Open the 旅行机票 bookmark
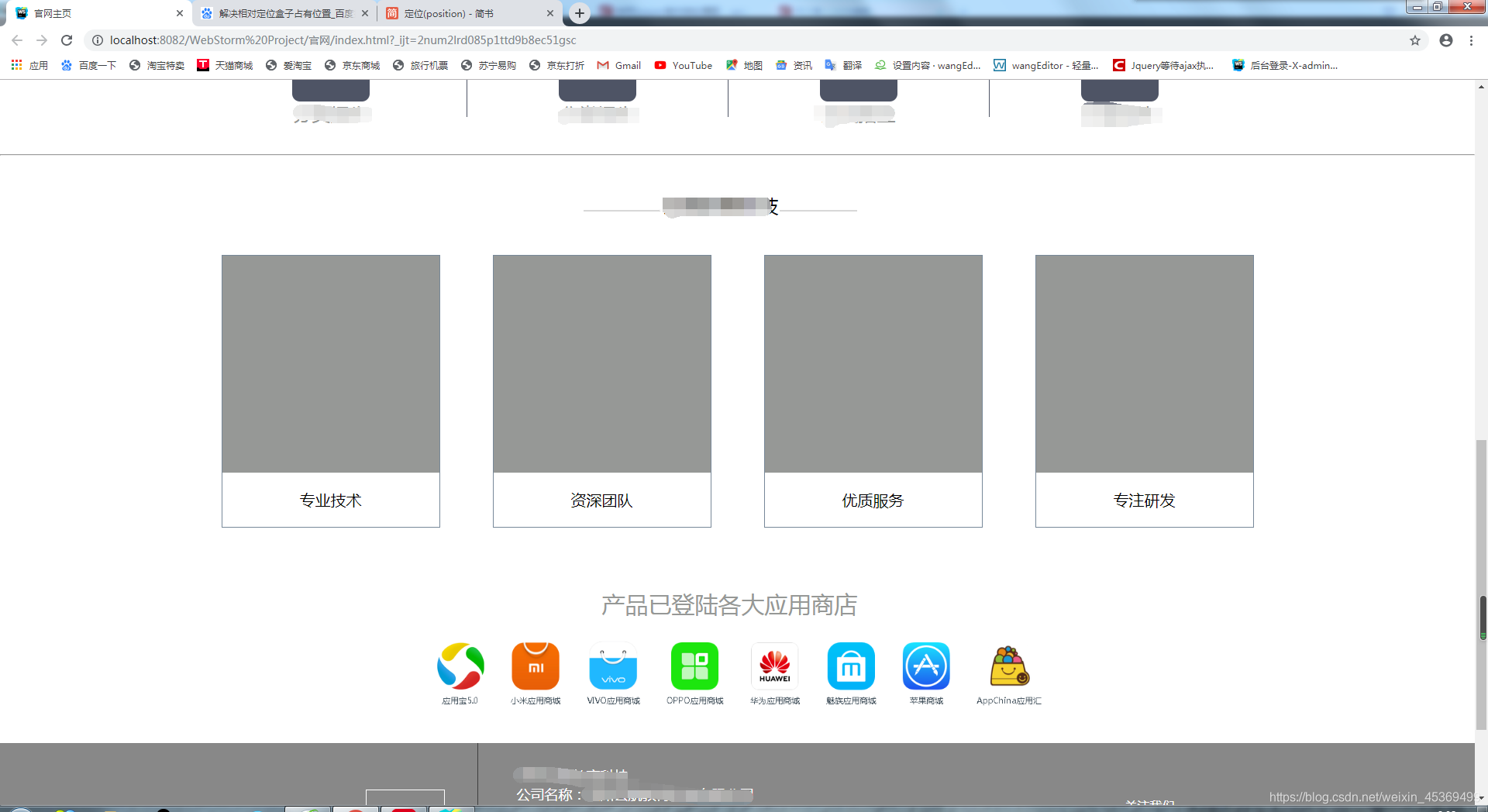This screenshot has width=1488, height=812. pos(420,65)
